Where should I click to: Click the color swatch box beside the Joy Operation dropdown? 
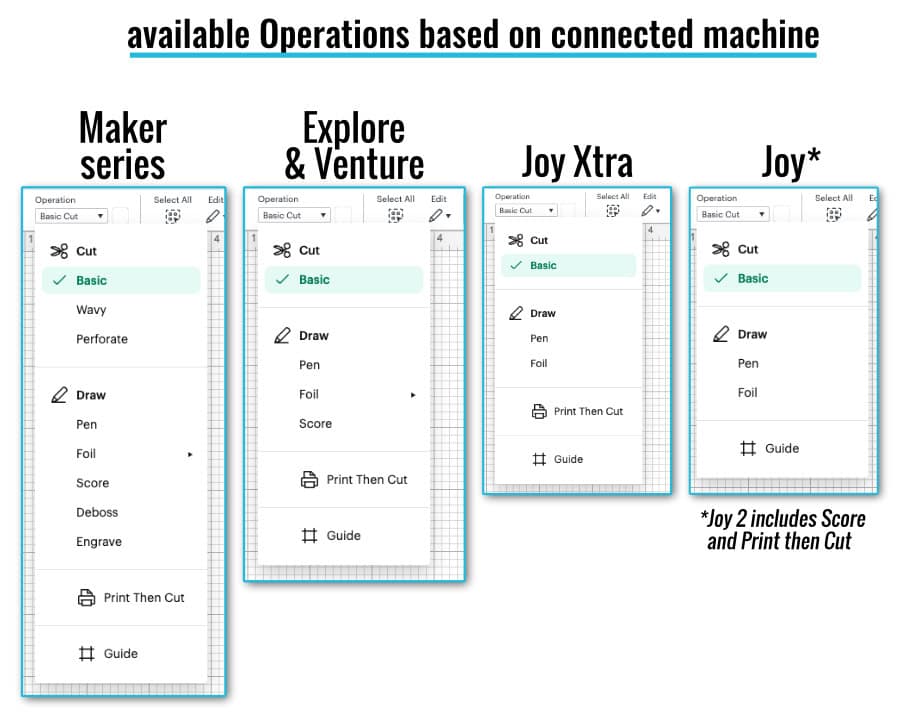point(782,214)
